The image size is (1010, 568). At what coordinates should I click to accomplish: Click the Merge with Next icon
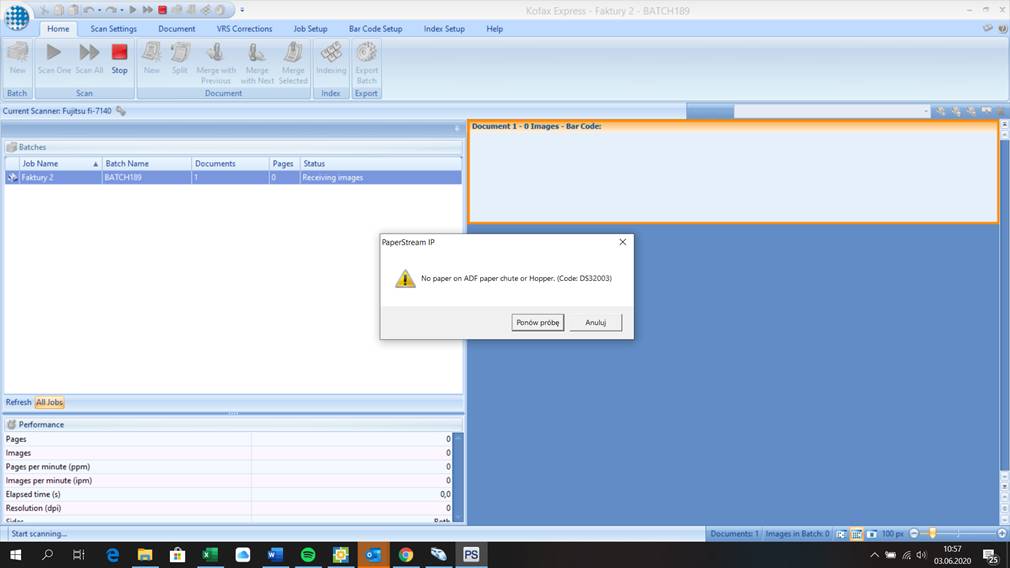256,52
